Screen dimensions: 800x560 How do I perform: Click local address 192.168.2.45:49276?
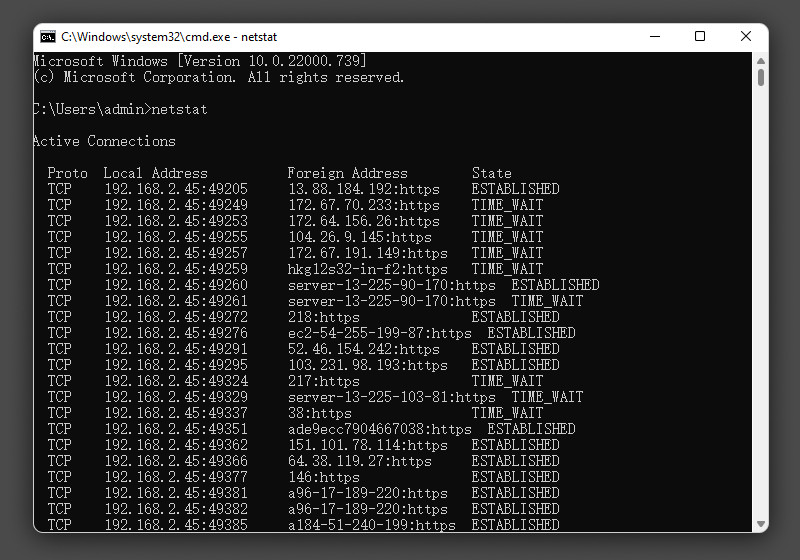(176, 333)
